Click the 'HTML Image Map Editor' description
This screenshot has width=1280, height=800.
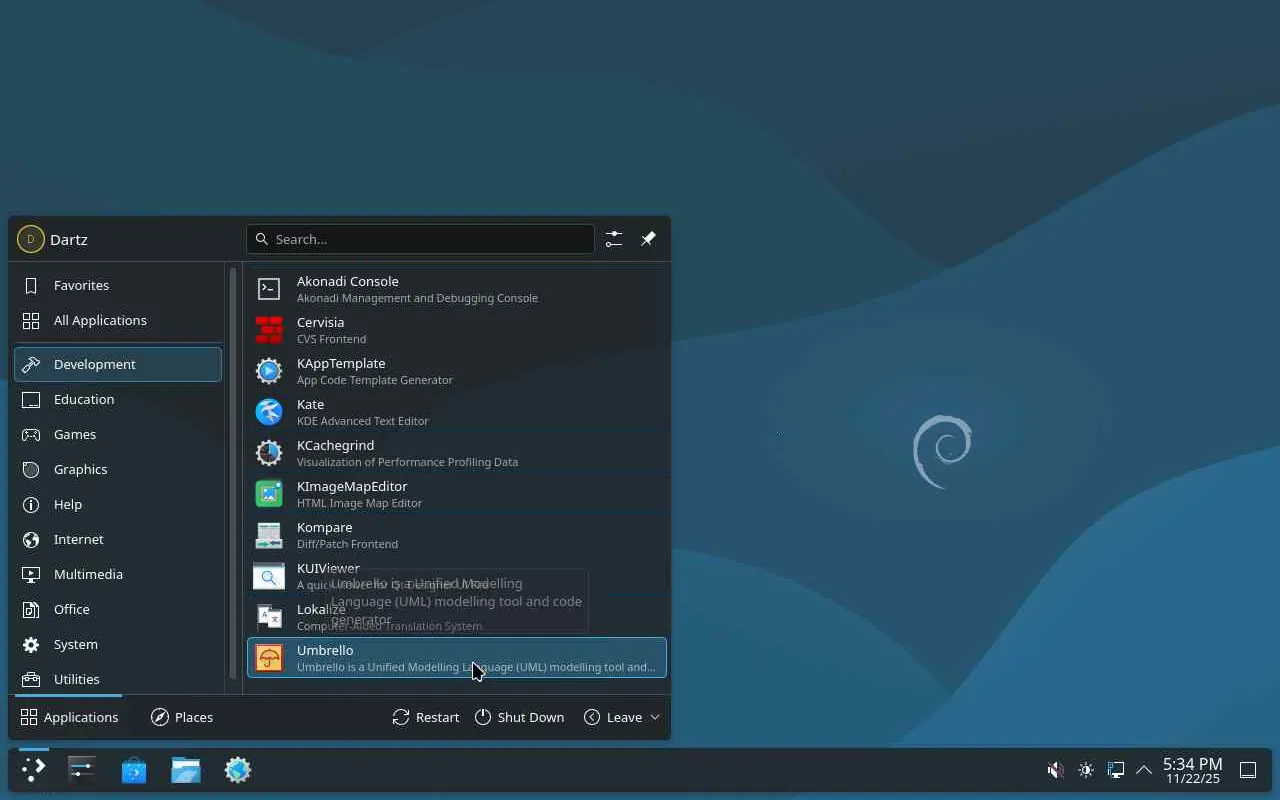click(359, 503)
